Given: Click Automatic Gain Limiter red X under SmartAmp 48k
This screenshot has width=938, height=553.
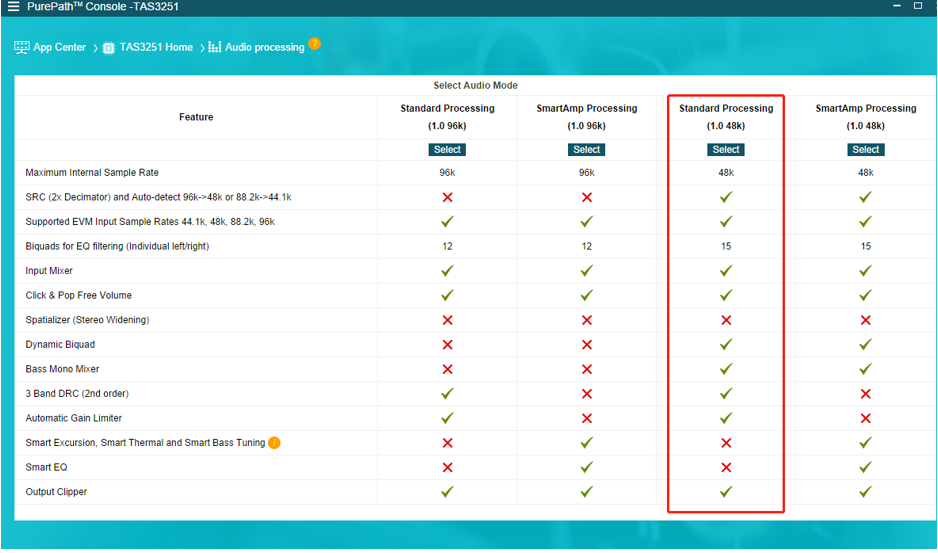Looking at the screenshot, I should click(x=866, y=418).
